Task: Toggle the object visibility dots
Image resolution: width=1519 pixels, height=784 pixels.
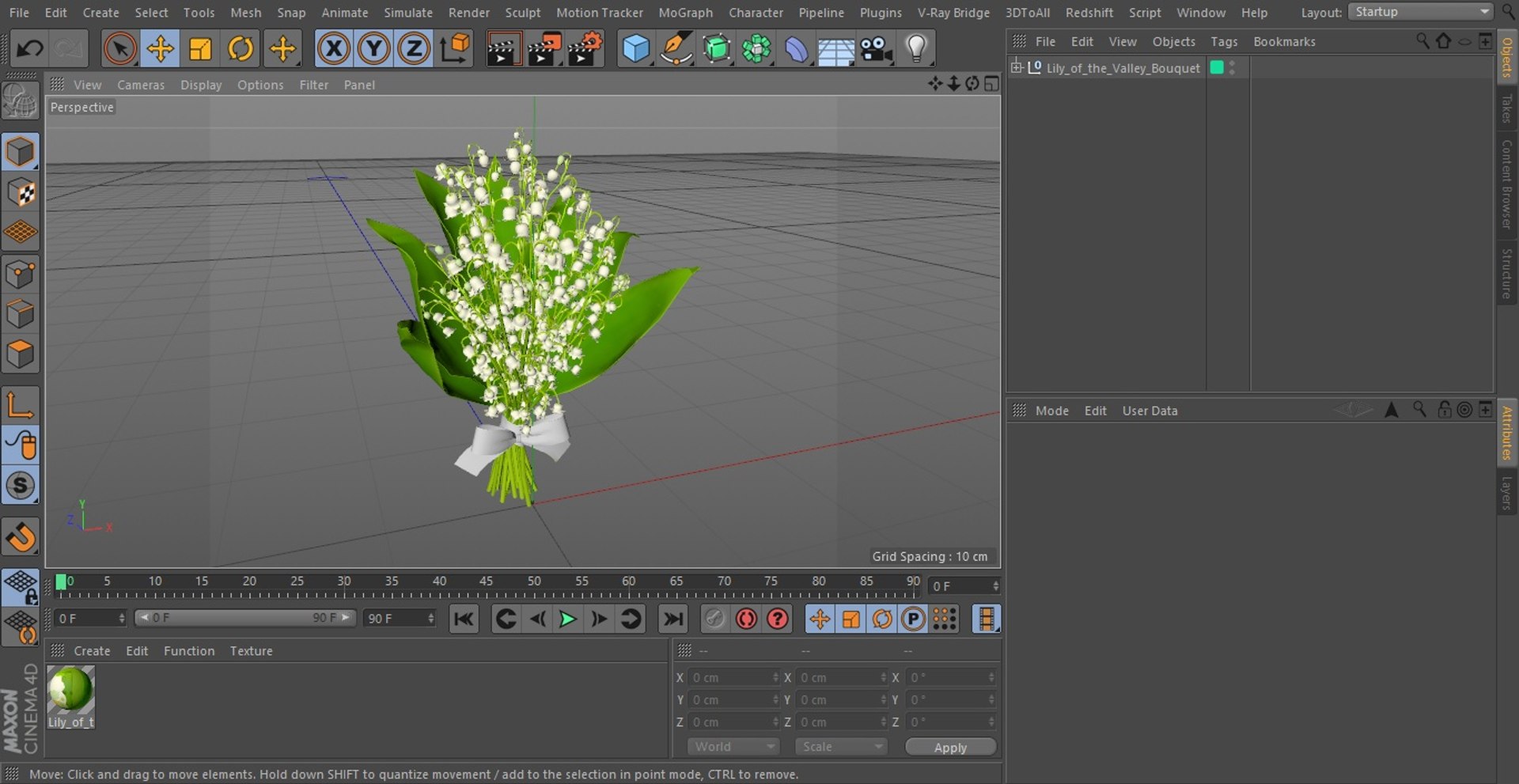Action: pyautogui.click(x=1232, y=67)
